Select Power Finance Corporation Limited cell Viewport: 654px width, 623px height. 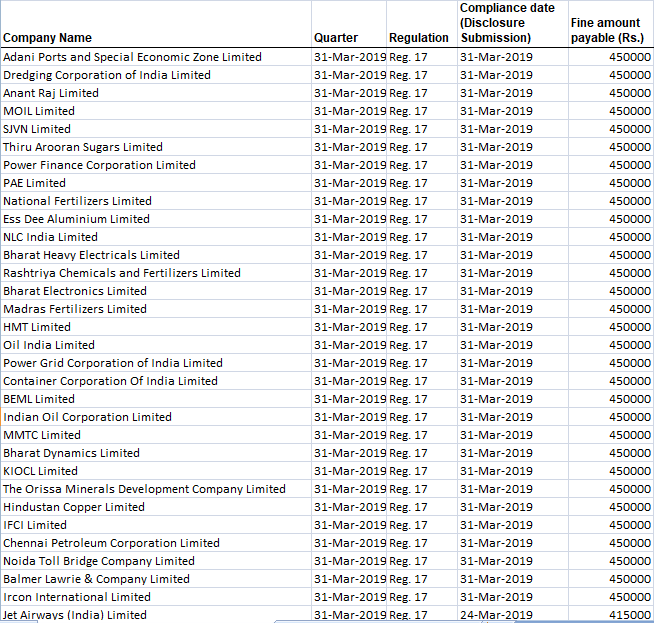point(99,165)
